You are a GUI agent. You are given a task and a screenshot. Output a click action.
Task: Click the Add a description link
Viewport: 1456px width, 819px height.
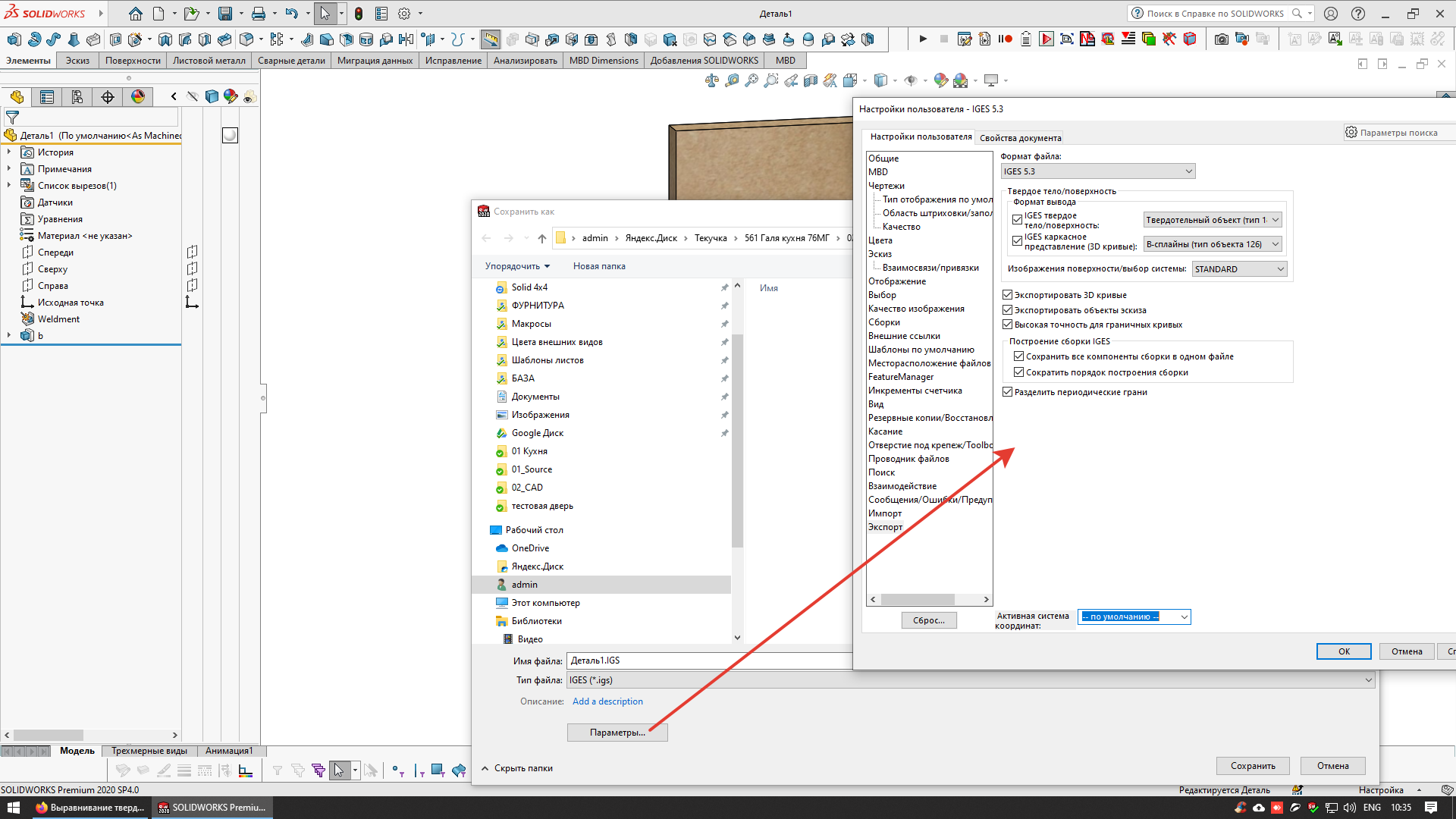[607, 701]
